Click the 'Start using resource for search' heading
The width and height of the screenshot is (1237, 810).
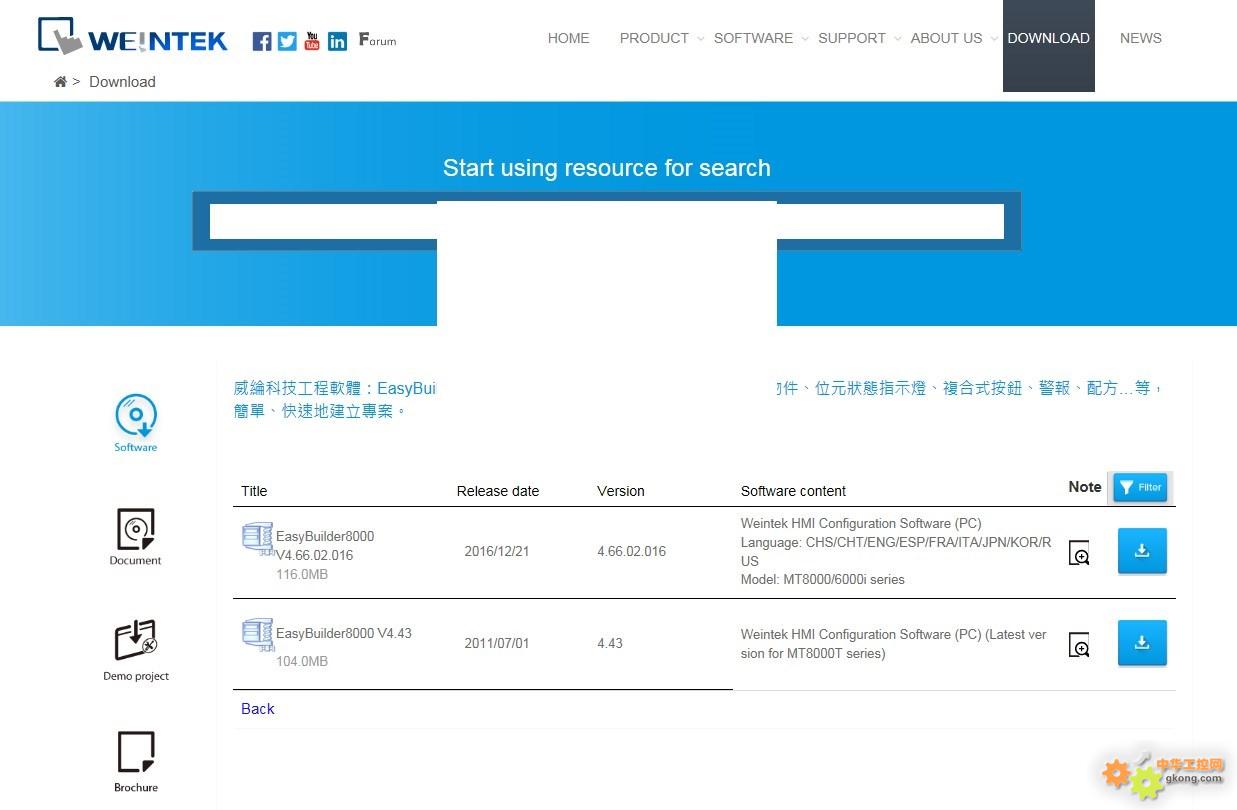click(x=607, y=168)
